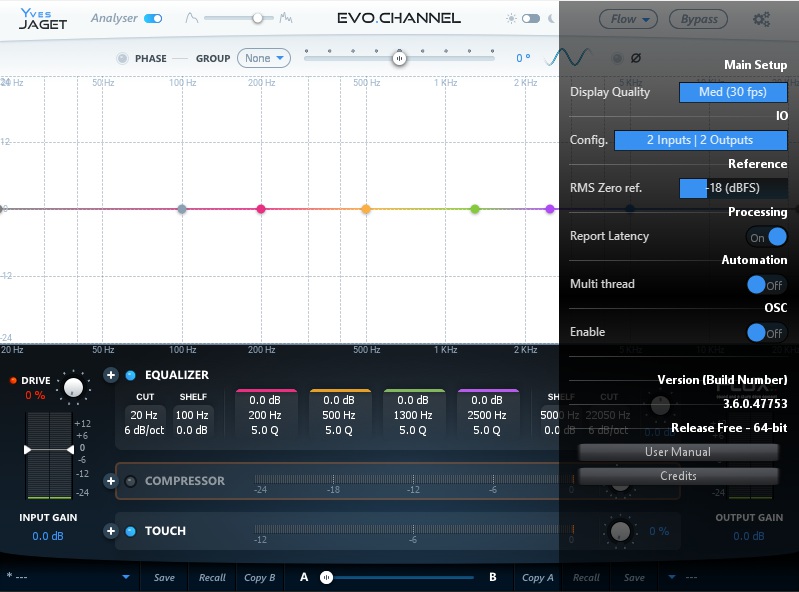Click the Credits button
This screenshot has width=799, height=592.
(678, 476)
